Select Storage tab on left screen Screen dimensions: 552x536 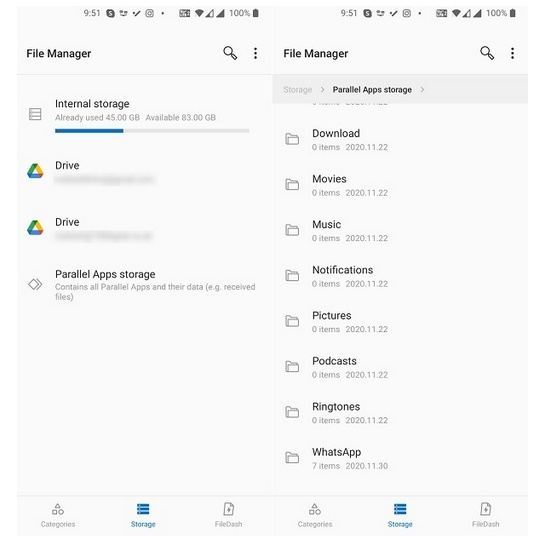tap(143, 516)
